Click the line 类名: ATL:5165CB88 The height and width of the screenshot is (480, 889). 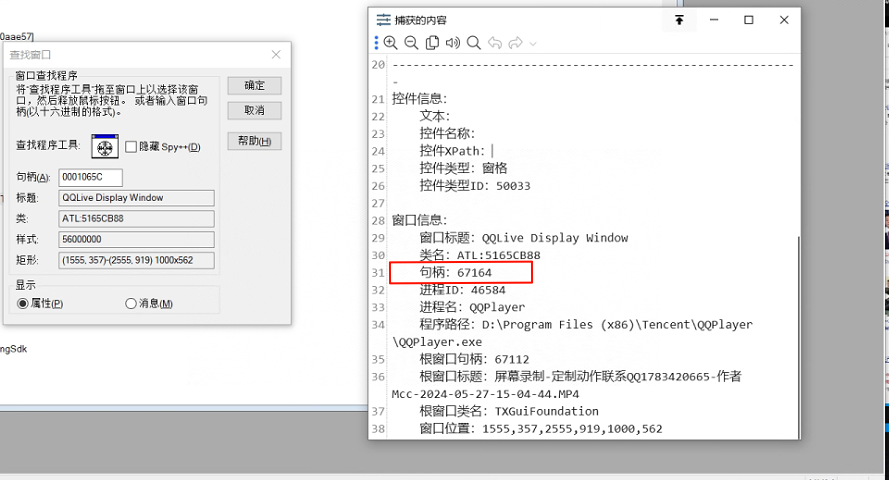click(x=480, y=256)
